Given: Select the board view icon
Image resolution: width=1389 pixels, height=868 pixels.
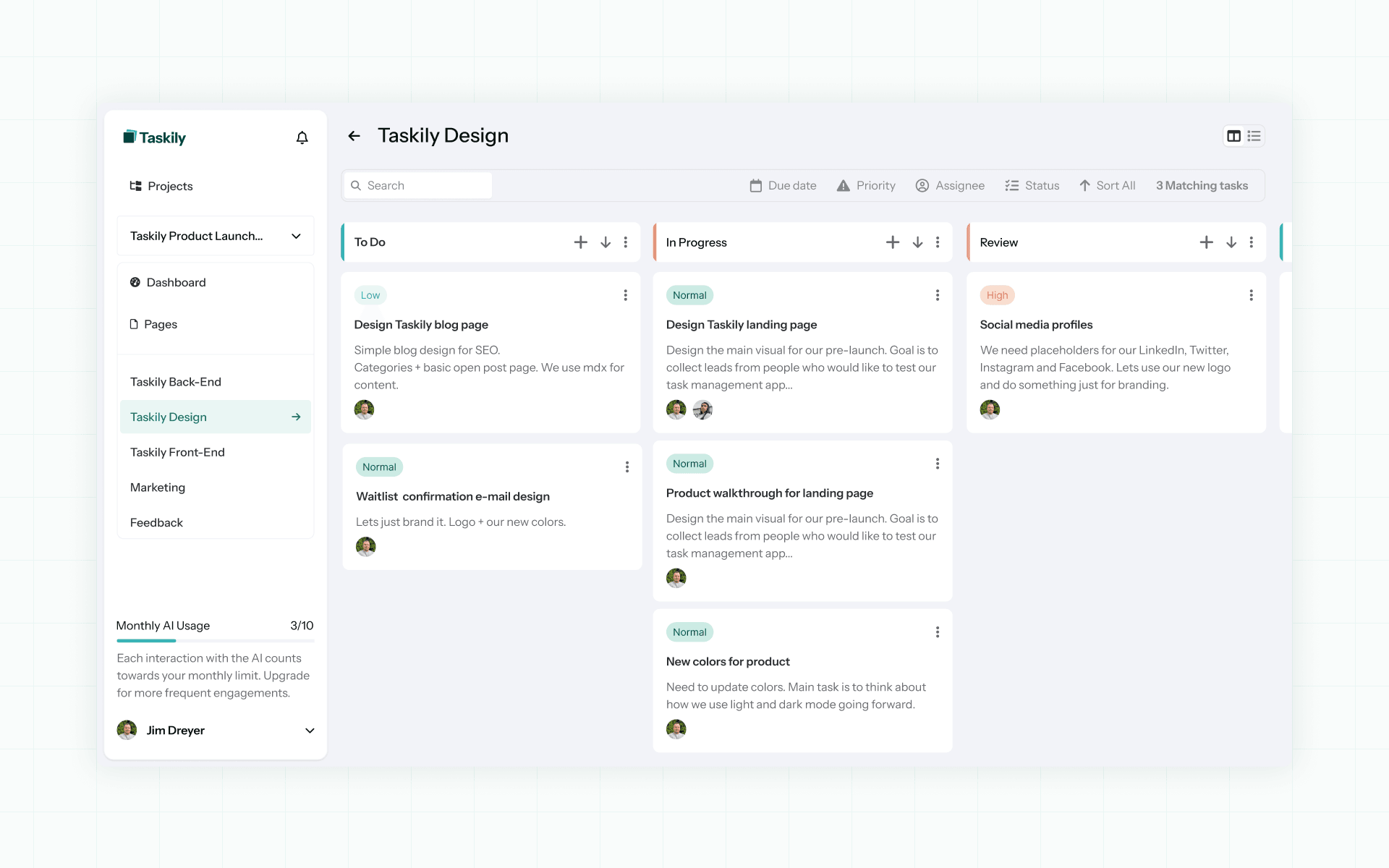Looking at the screenshot, I should [1233, 136].
